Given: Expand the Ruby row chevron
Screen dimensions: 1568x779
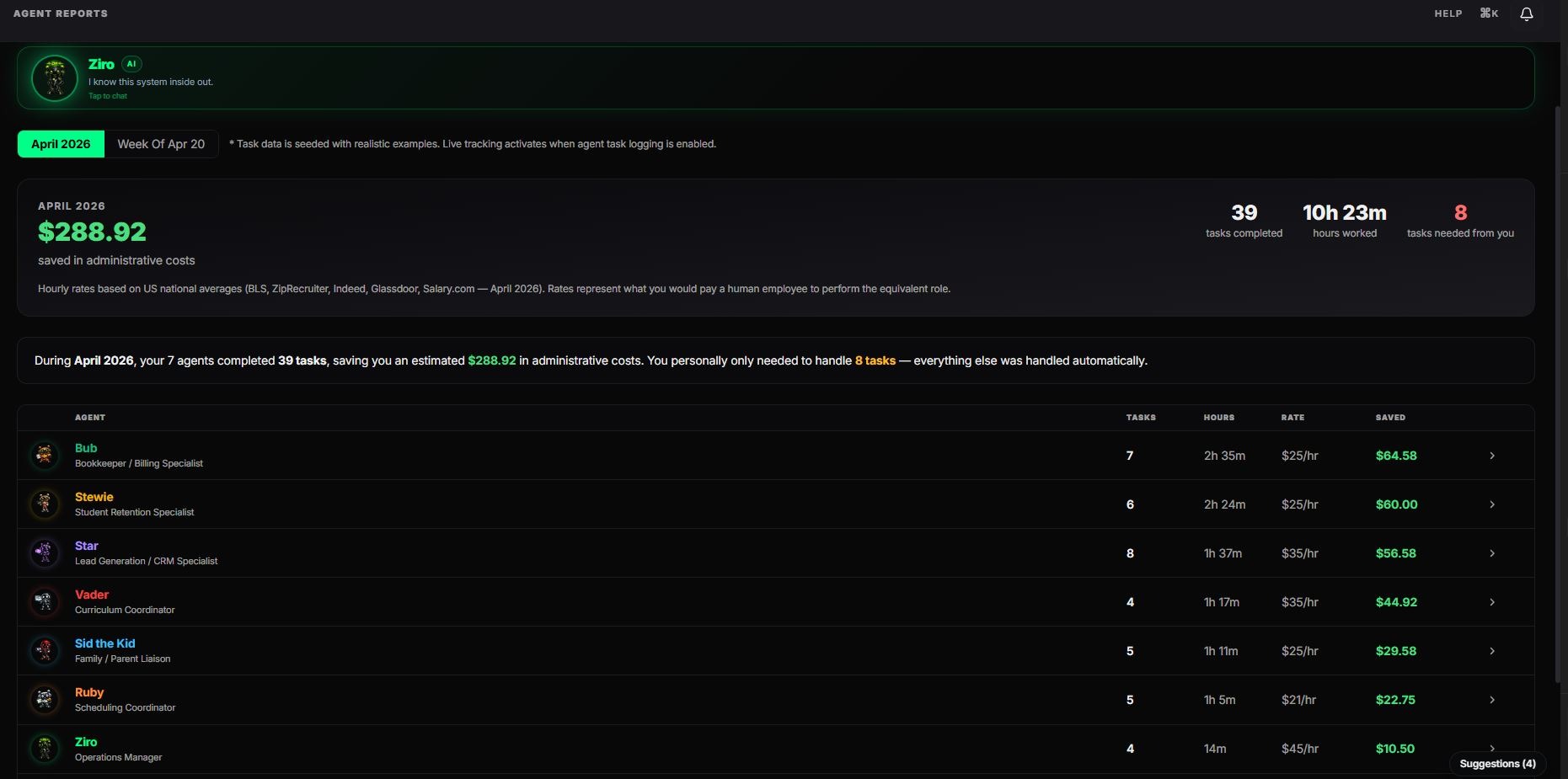Looking at the screenshot, I should point(1493,699).
